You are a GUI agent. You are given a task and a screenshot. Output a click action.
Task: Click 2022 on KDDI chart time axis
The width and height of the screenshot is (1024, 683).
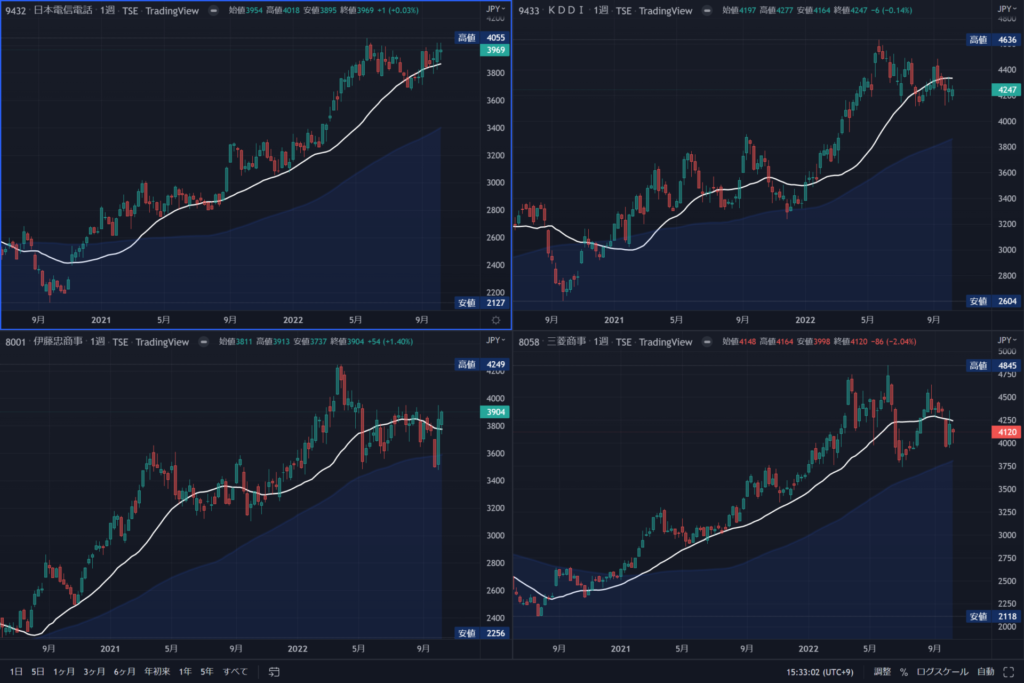[805, 320]
